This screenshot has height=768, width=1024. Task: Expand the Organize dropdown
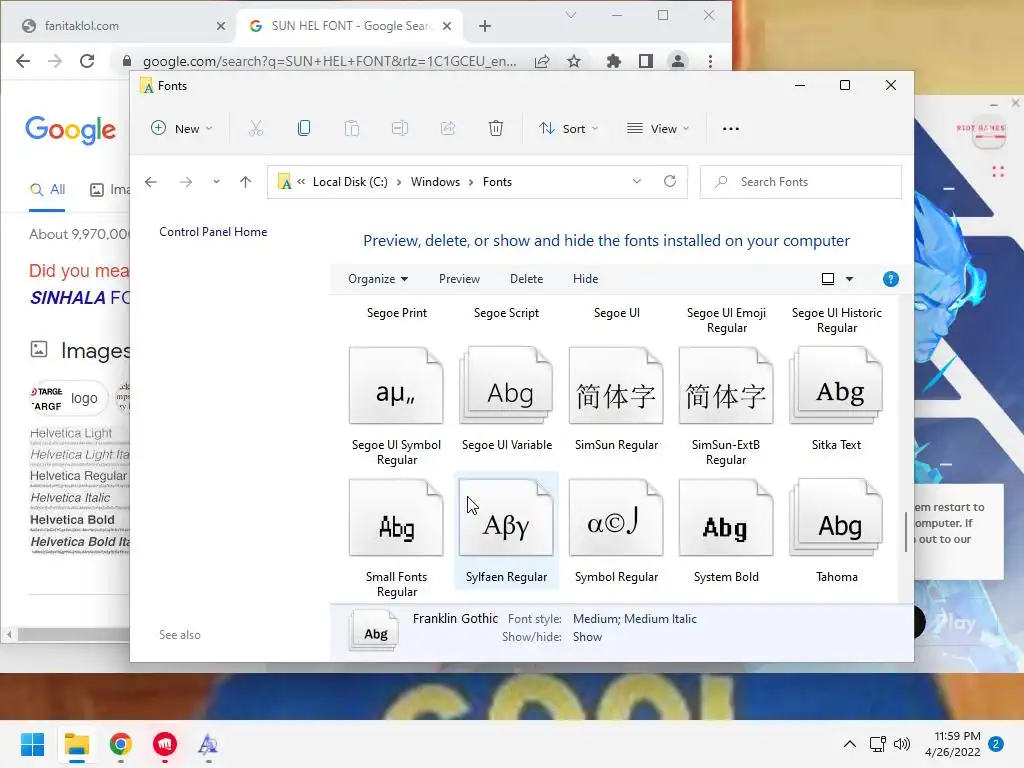click(378, 279)
